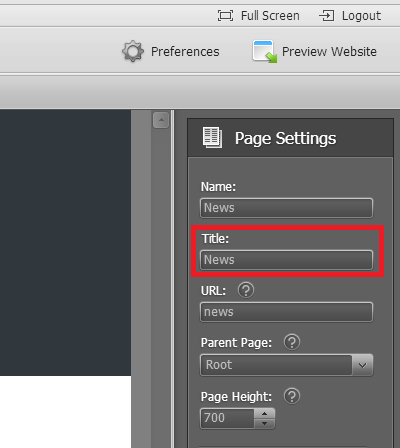This screenshot has width=400, height=448.
Task: Click the Preferences label
Action: tap(185, 52)
